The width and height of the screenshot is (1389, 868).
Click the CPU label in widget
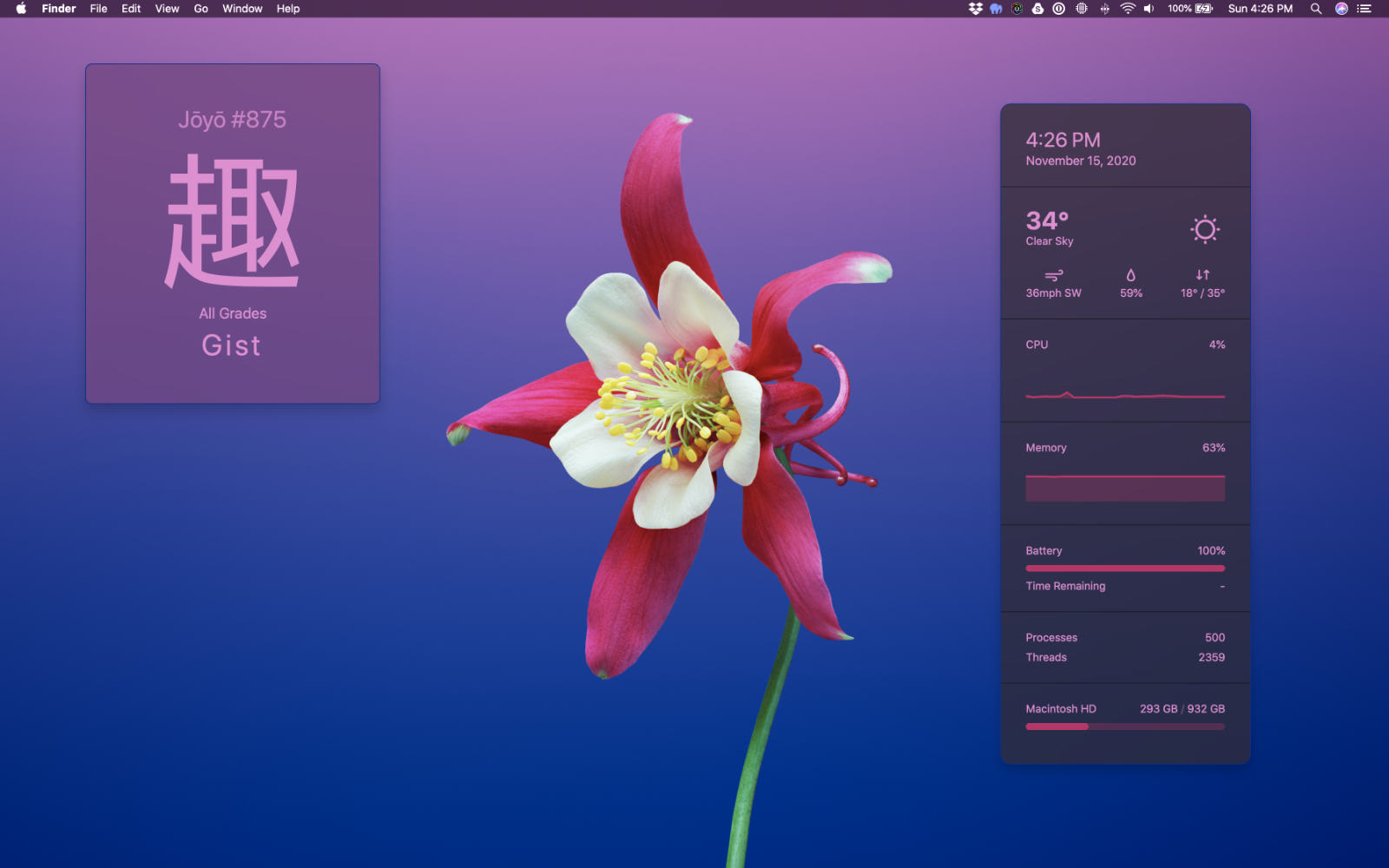1037,345
